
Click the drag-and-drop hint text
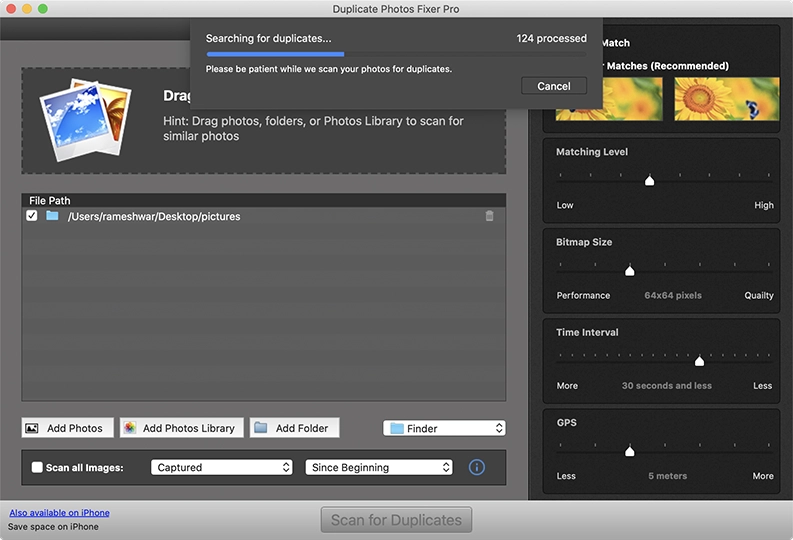313,128
